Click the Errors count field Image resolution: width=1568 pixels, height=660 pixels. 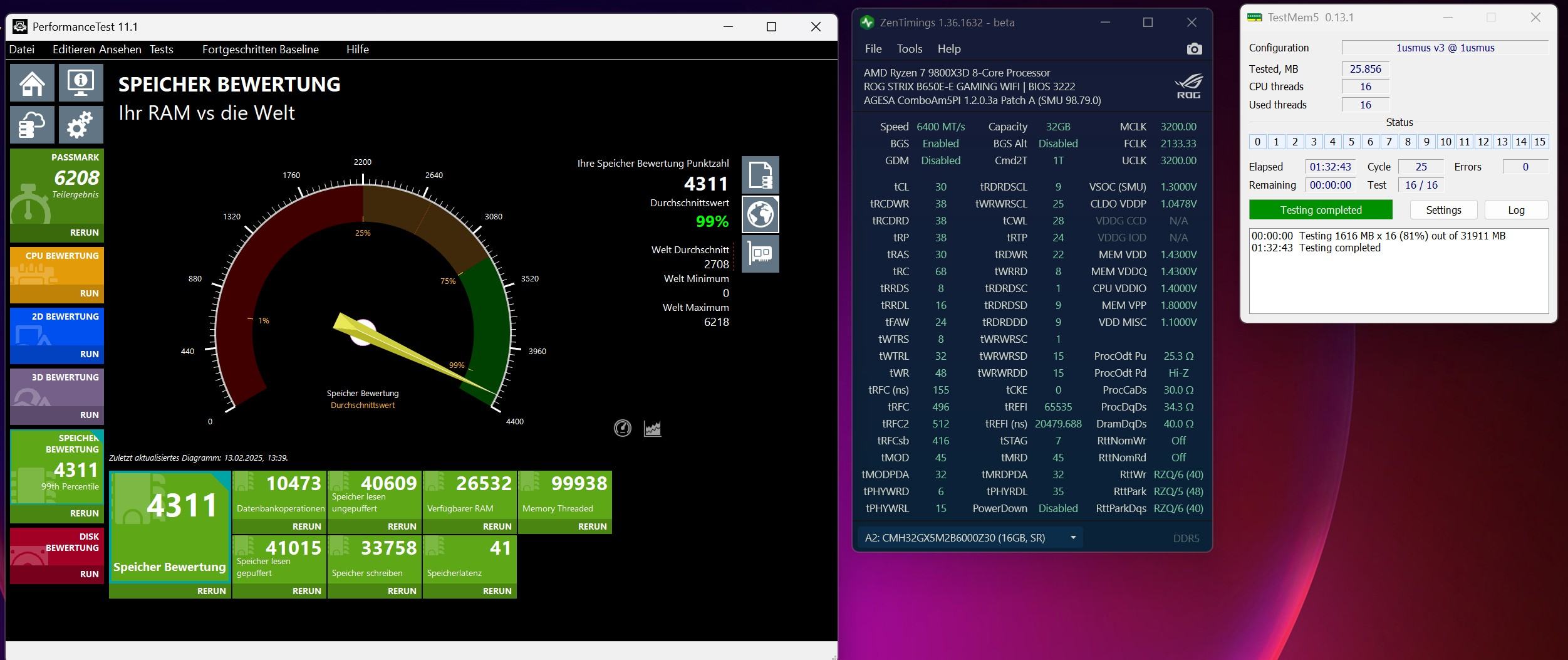1525,167
